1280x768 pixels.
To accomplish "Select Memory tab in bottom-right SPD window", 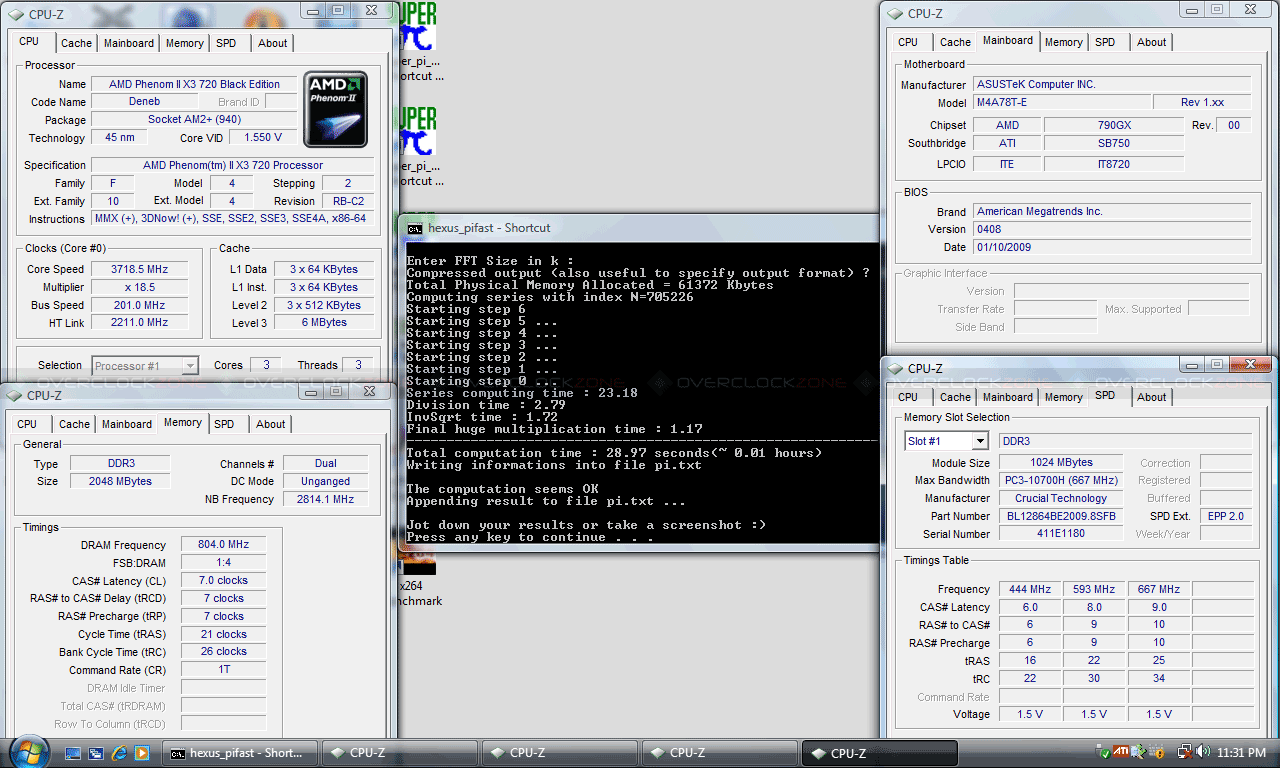I will (1063, 397).
